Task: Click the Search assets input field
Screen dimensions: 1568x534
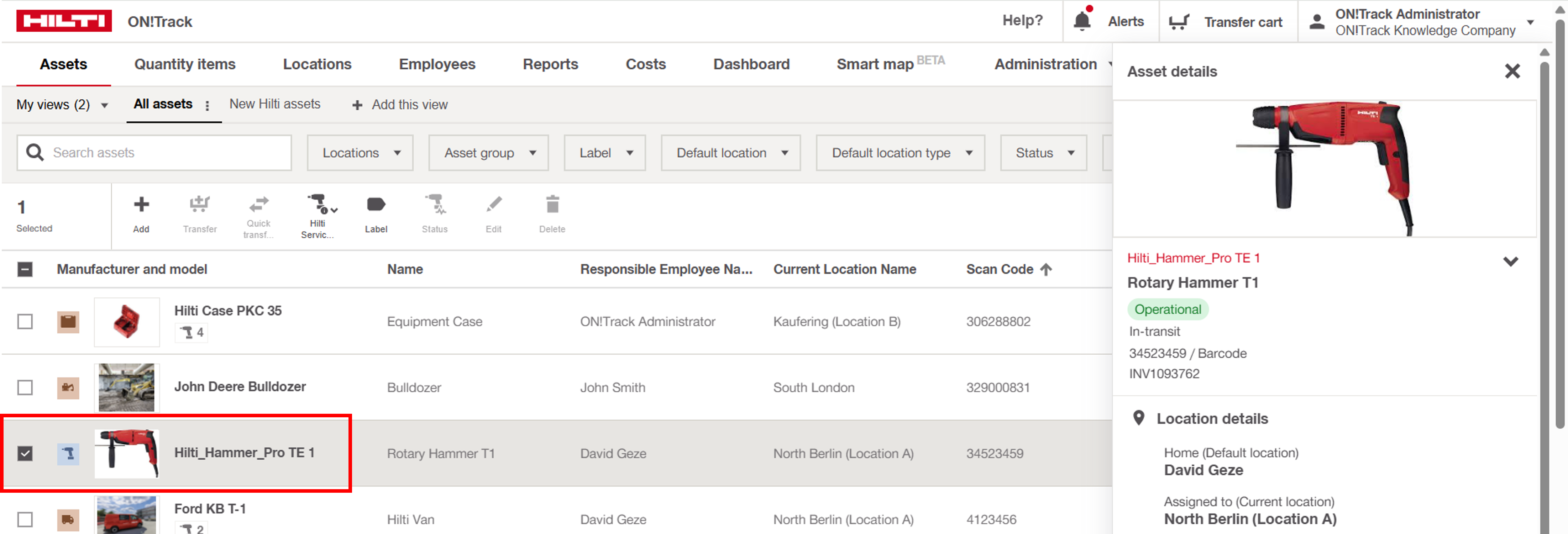Action: click(x=154, y=153)
